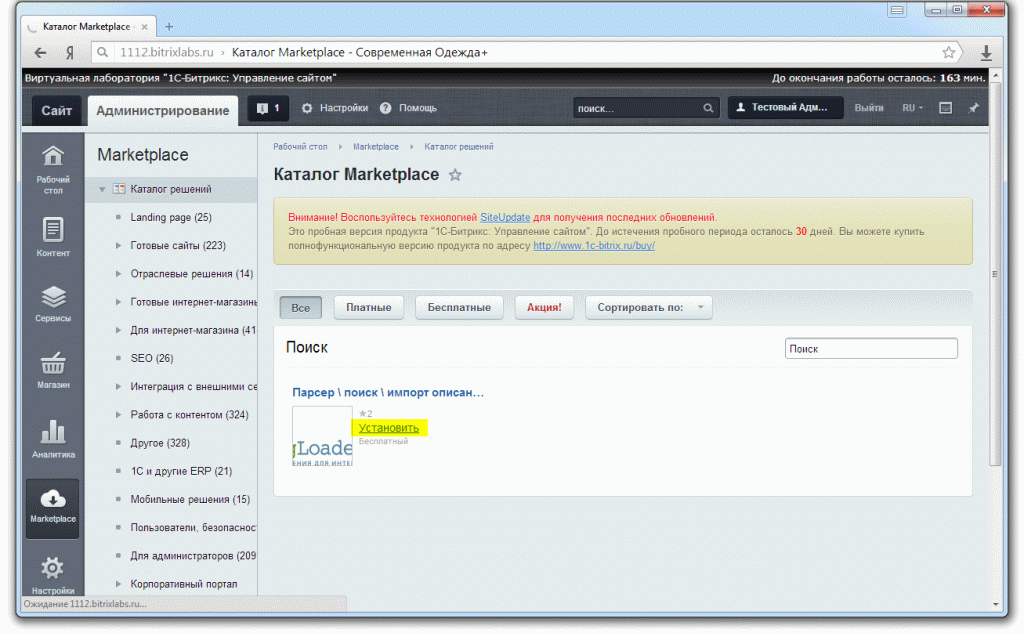Click the Установить link

(x=389, y=428)
